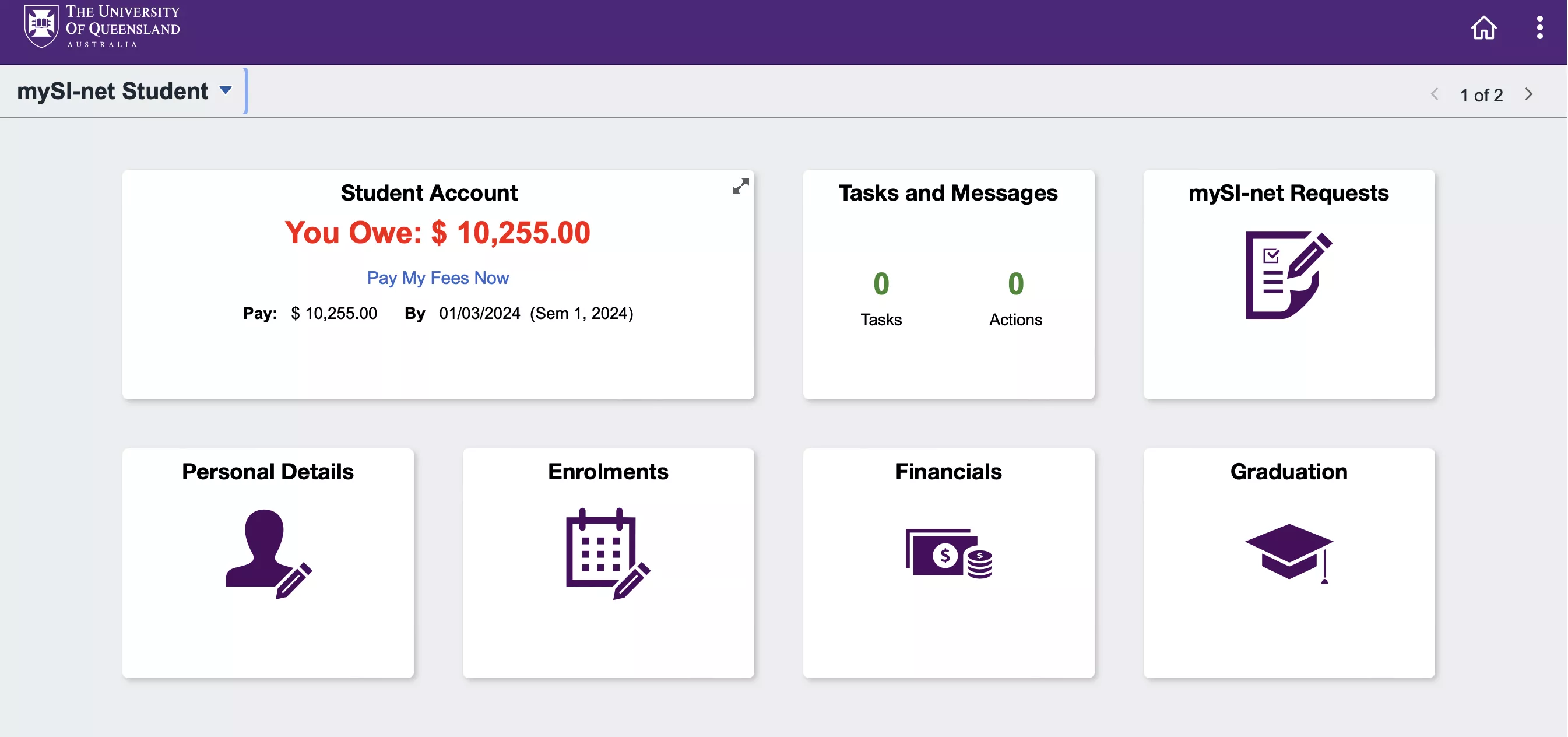The height and width of the screenshot is (737, 1568).
Task: Open the Graduation cap icon
Action: [x=1289, y=553]
